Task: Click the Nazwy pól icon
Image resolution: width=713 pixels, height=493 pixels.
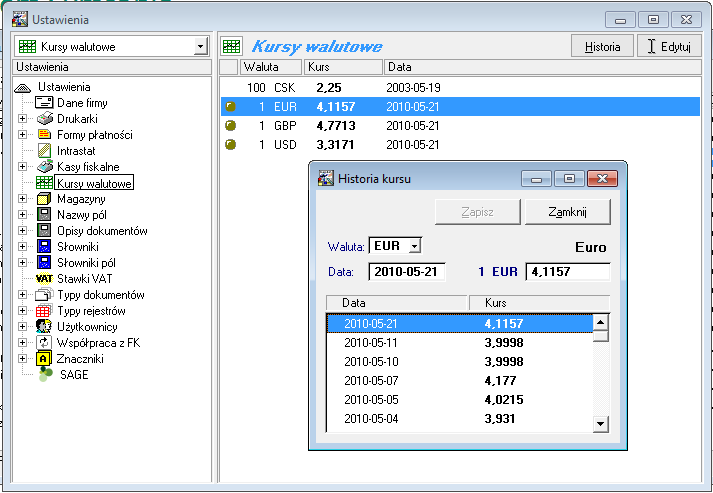Action: (44, 215)
